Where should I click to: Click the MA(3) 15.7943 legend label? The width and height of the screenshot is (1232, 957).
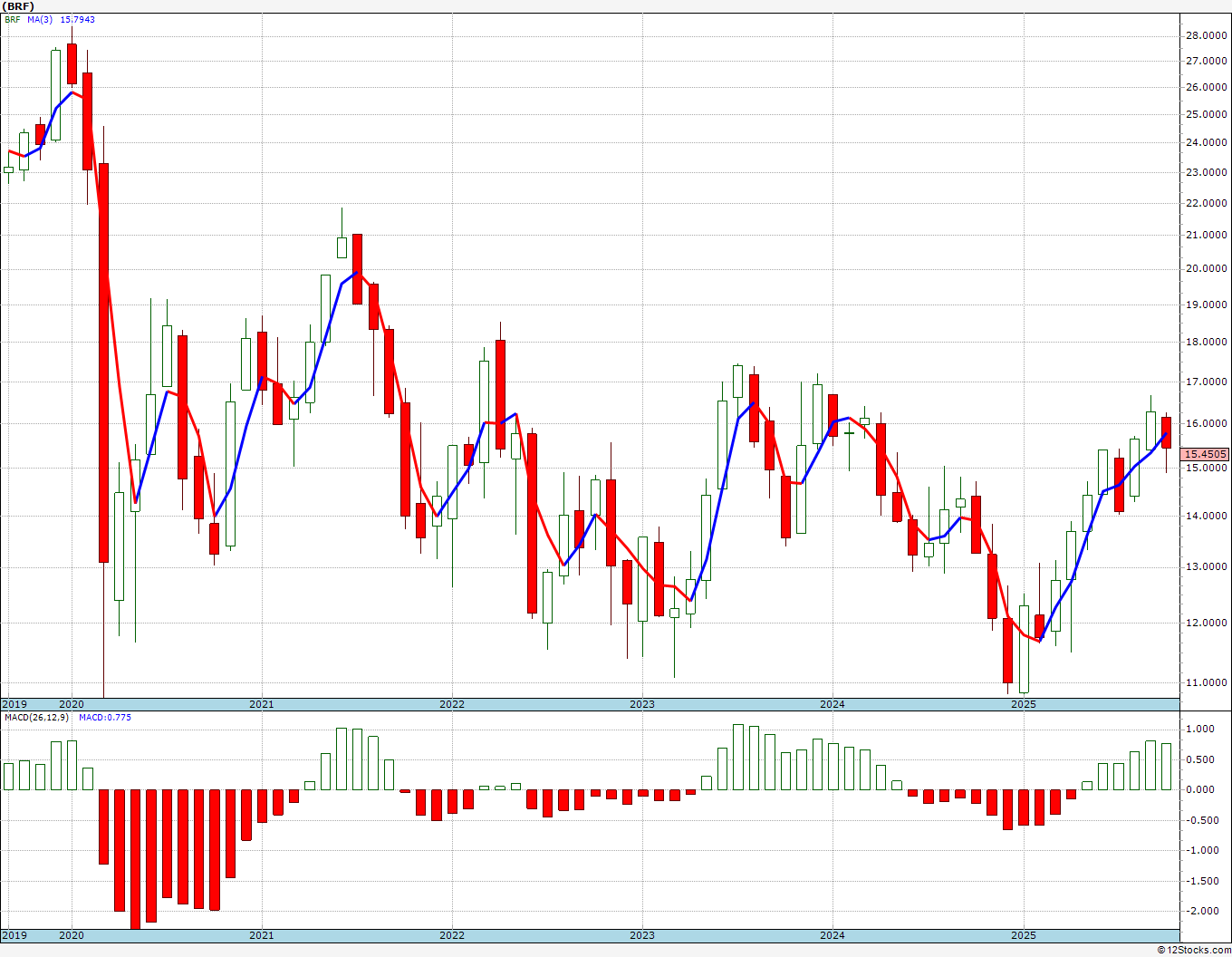click(x=62, y=19)
